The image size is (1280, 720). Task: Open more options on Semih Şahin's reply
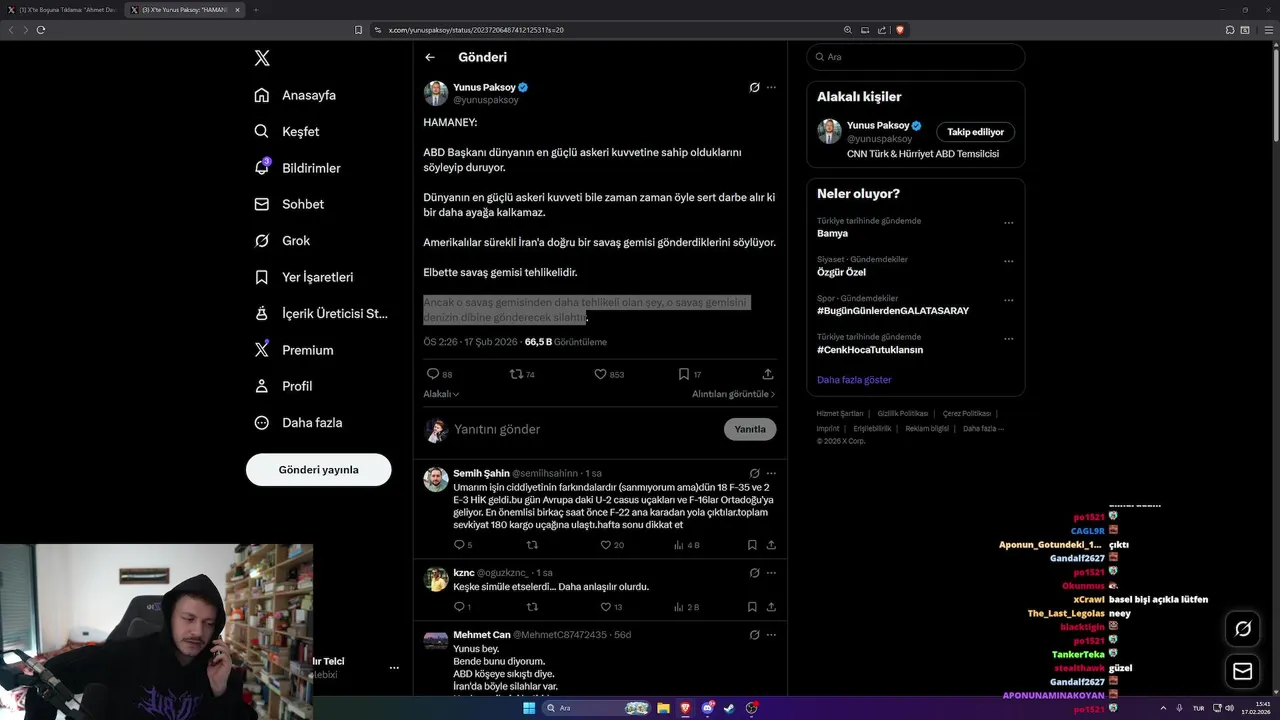point(771,473)
